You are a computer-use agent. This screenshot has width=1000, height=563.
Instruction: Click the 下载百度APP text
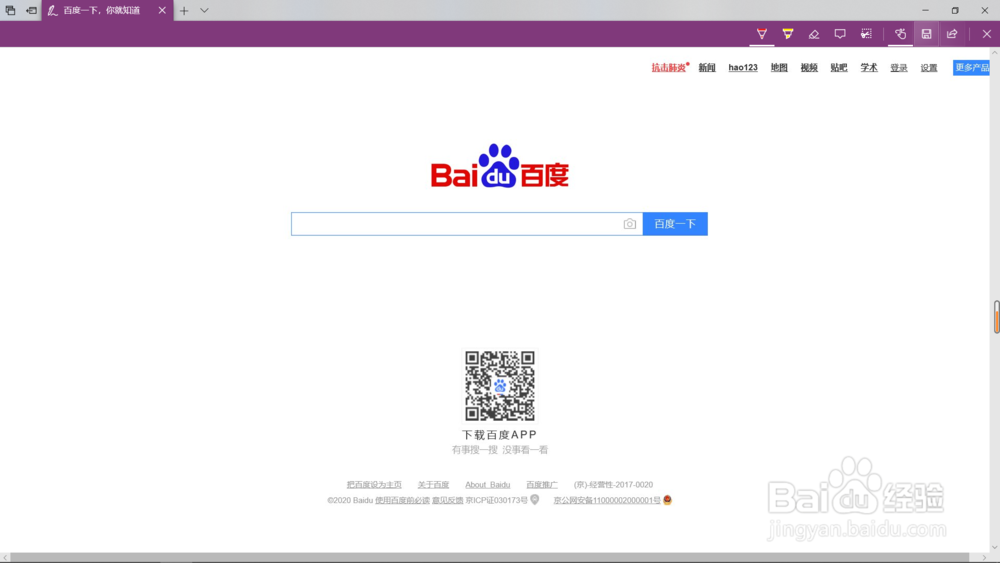(499, 435)
